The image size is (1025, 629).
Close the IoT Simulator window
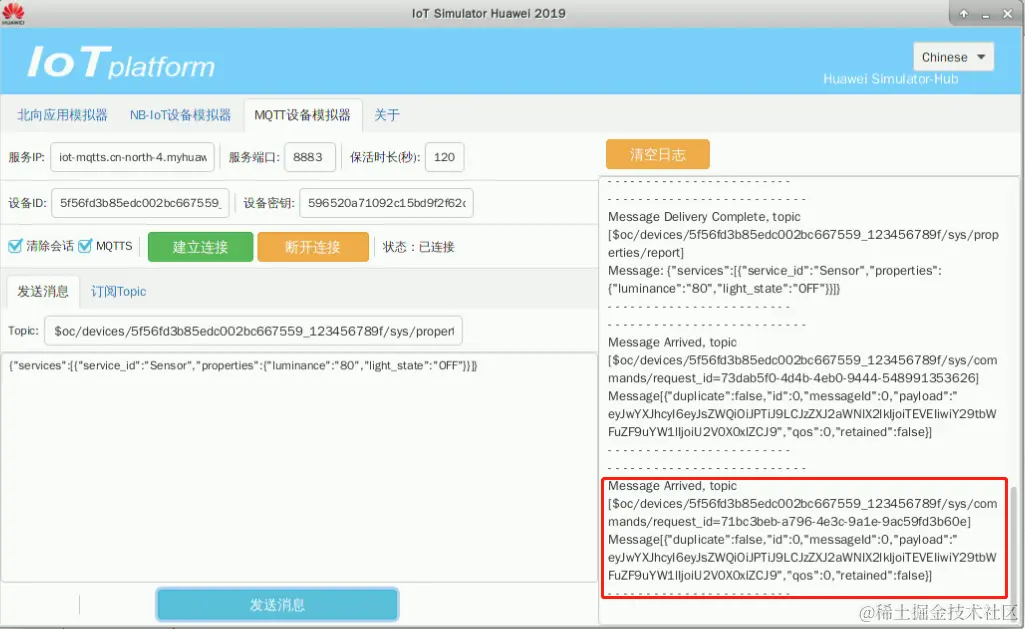(x=1007, y=14)
